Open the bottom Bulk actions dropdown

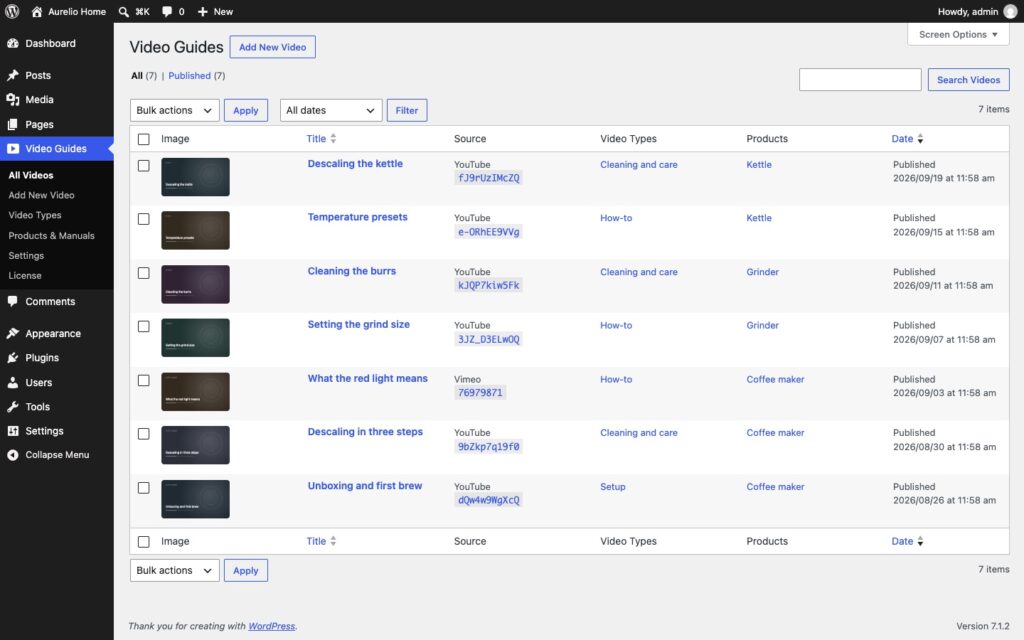[174, 570]
